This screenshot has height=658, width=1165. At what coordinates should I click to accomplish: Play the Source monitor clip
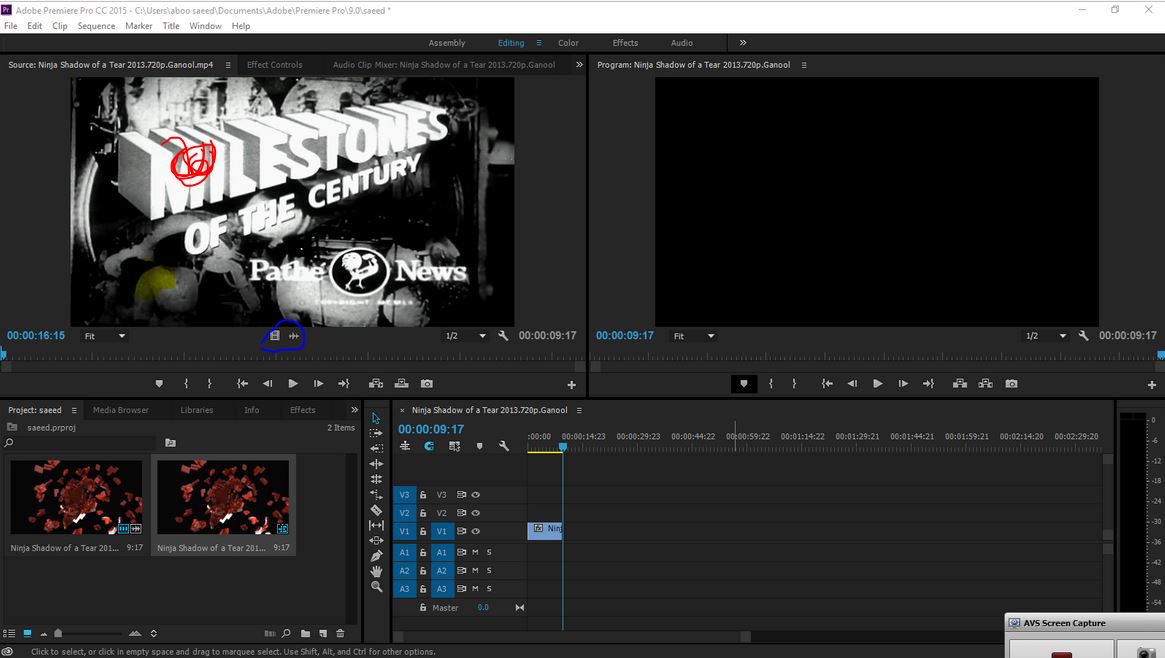click(293, 384)
